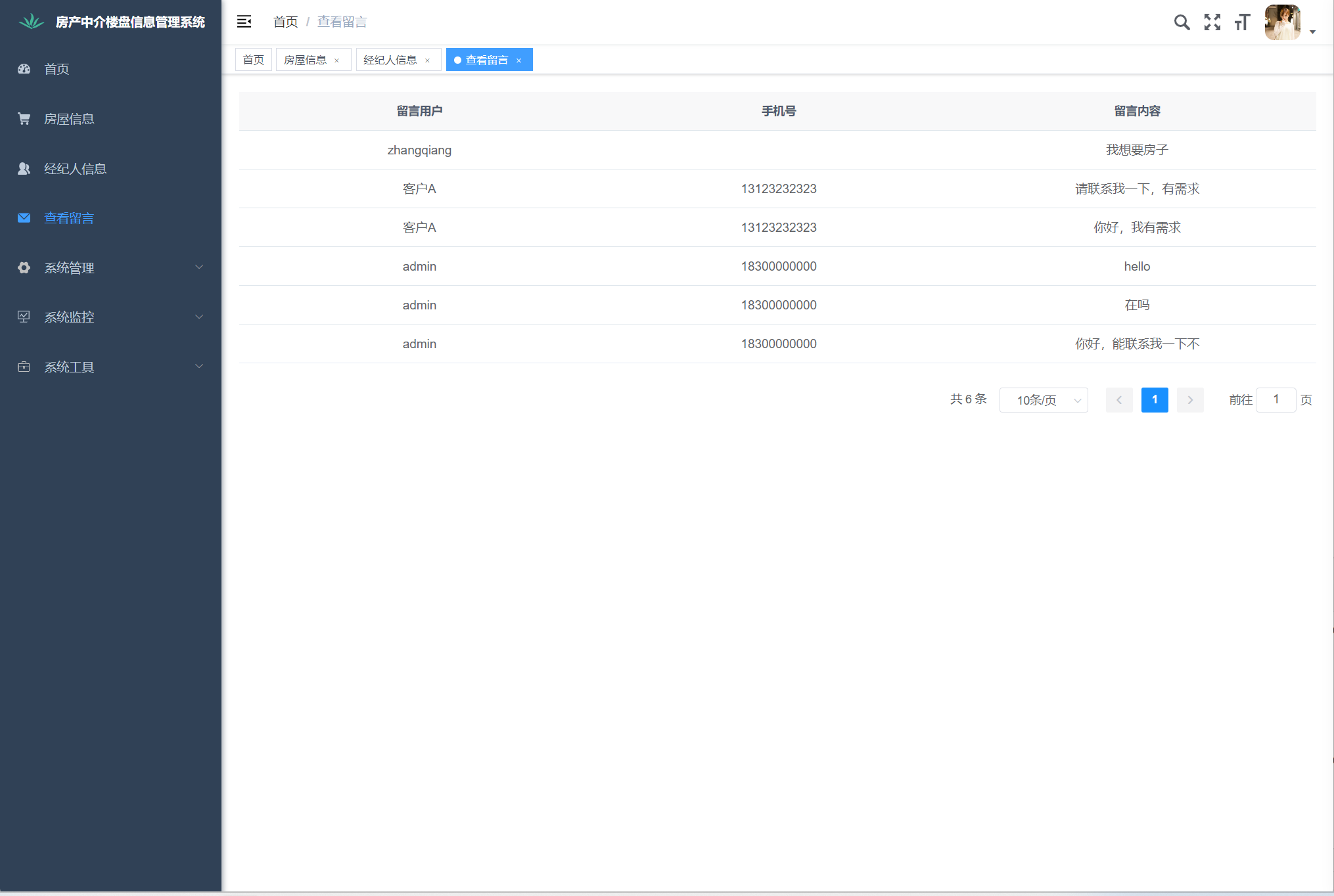This screenshot has width=1334, height=896.
Task: Collapse the sidebar with hamburger icon
Action: pyautogui.click(x=244, y=22)
